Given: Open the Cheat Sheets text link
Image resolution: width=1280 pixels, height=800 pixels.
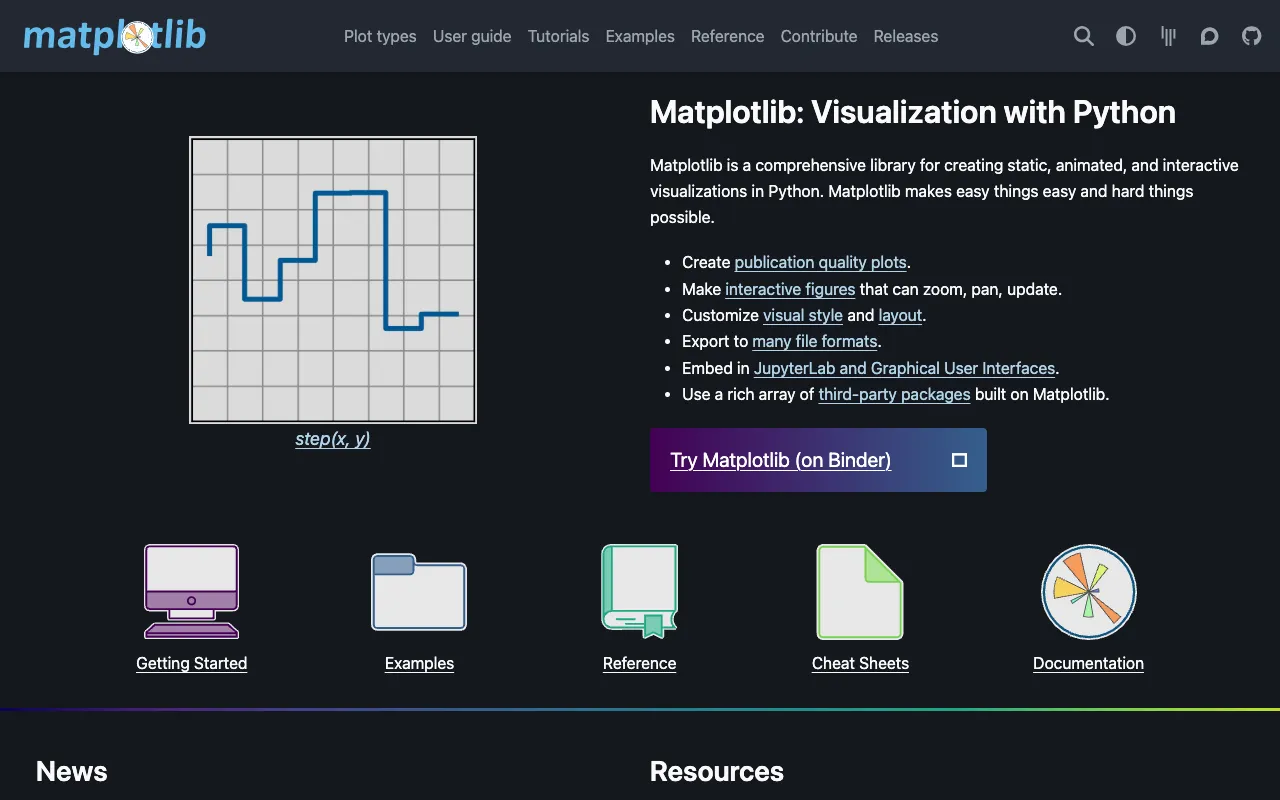Looking at the screenshot, I should tap(860, 663).
